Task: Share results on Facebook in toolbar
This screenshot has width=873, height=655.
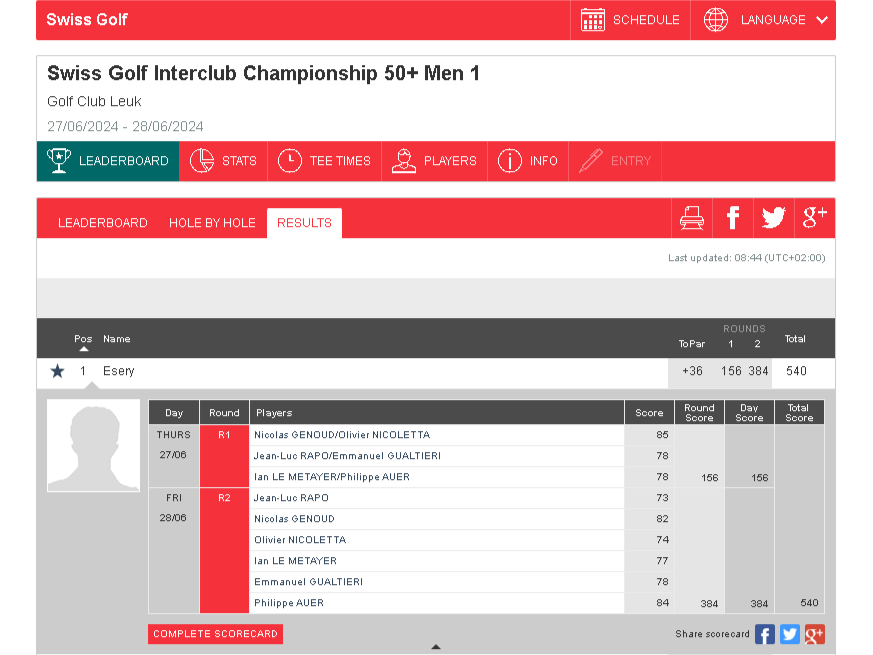Action: tap(733, 218)
